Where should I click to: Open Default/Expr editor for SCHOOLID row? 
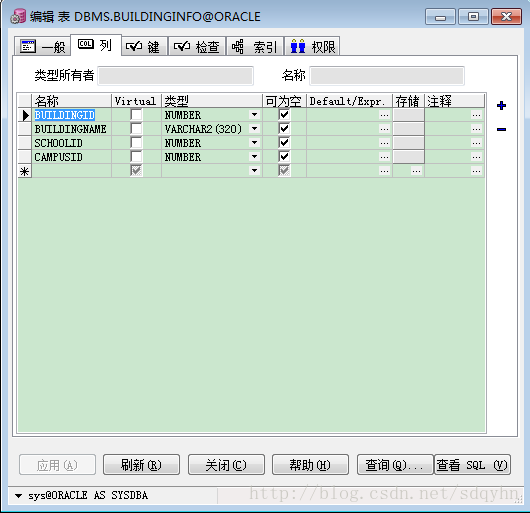tap(384, 143)
